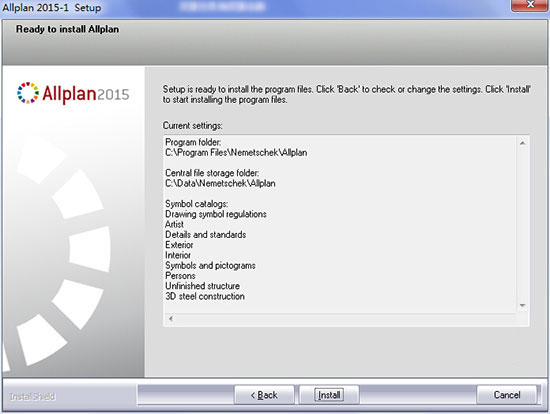Select the path C:\Data\Nemetschek\Allplan
This screenshot has height=414, width=550.
[x=220, y=183]
